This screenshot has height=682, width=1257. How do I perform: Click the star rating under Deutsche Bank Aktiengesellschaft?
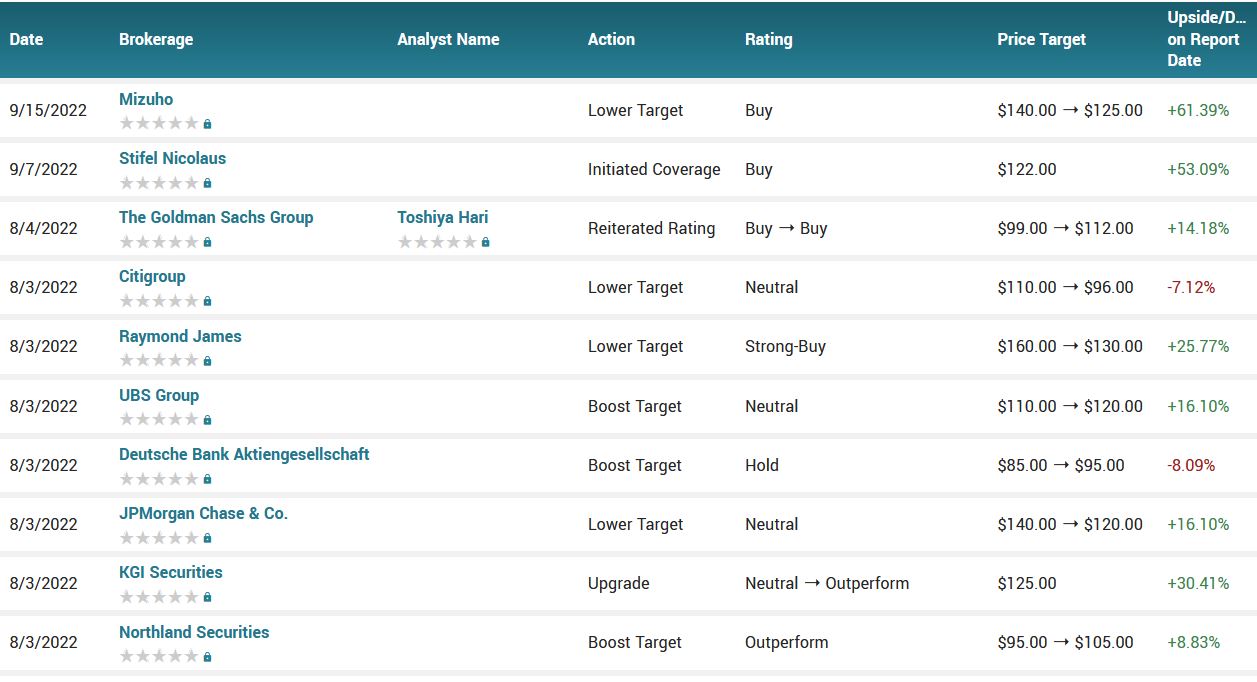(x=159, y=479)
